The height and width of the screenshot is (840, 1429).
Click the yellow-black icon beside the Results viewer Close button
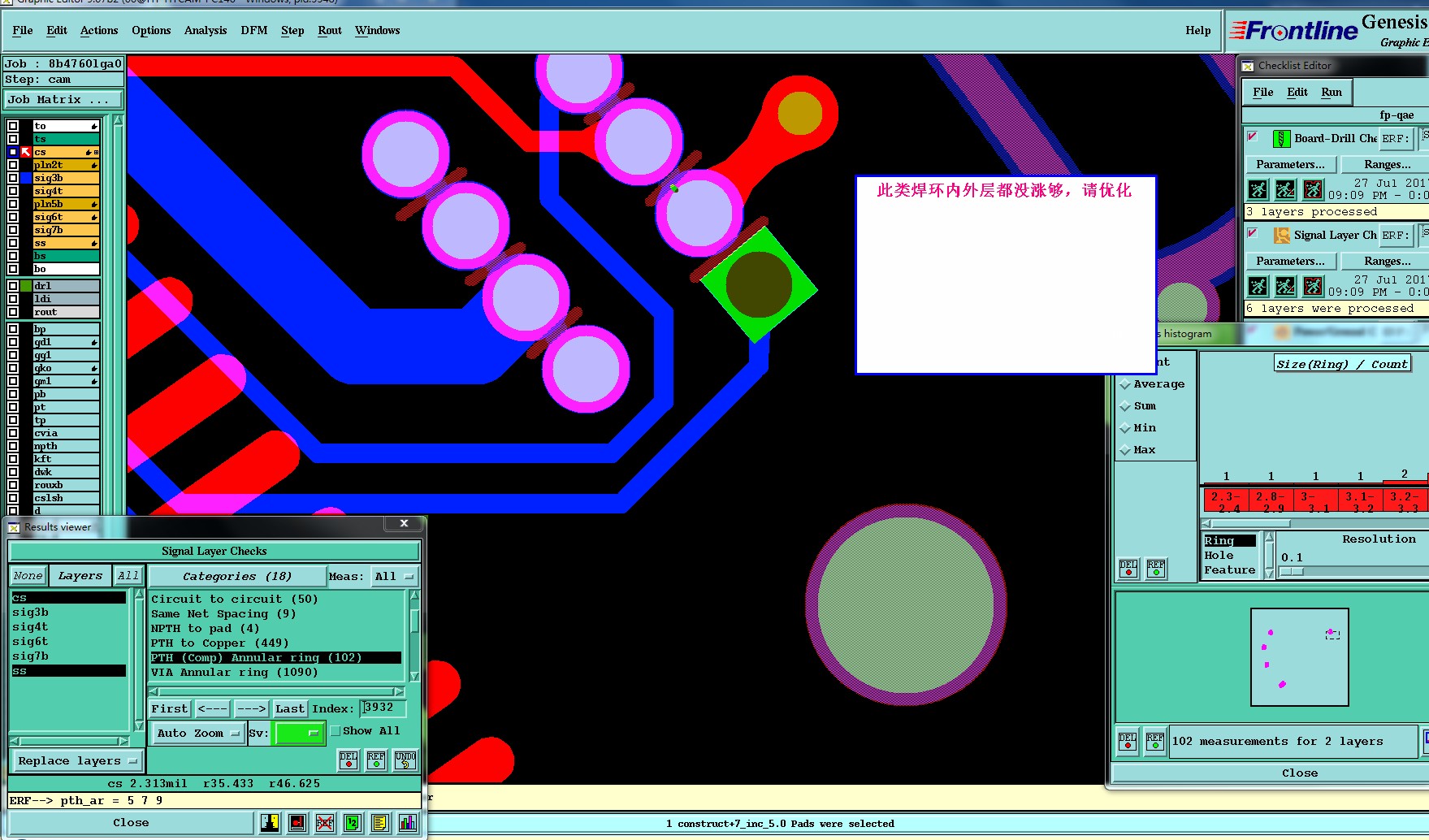(271, 823)
